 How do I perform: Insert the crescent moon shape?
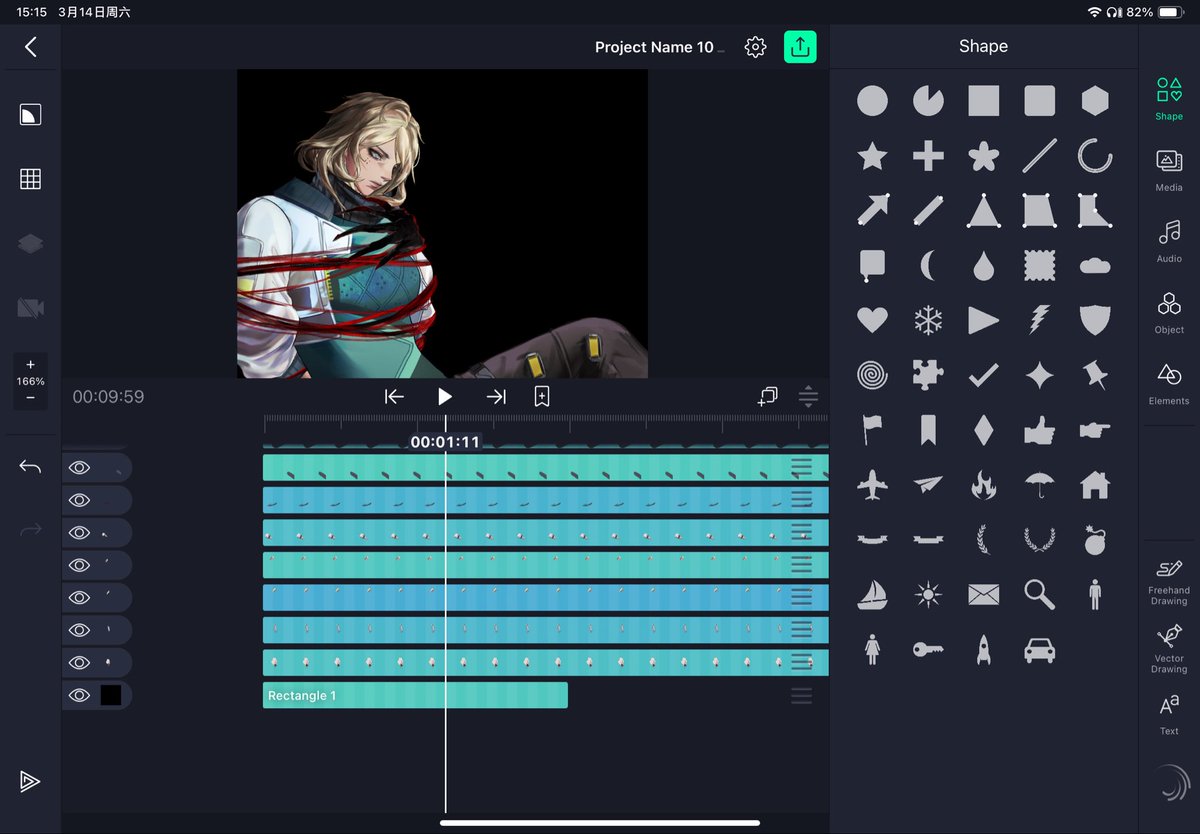pyautogui.click(x=928, y=266)
